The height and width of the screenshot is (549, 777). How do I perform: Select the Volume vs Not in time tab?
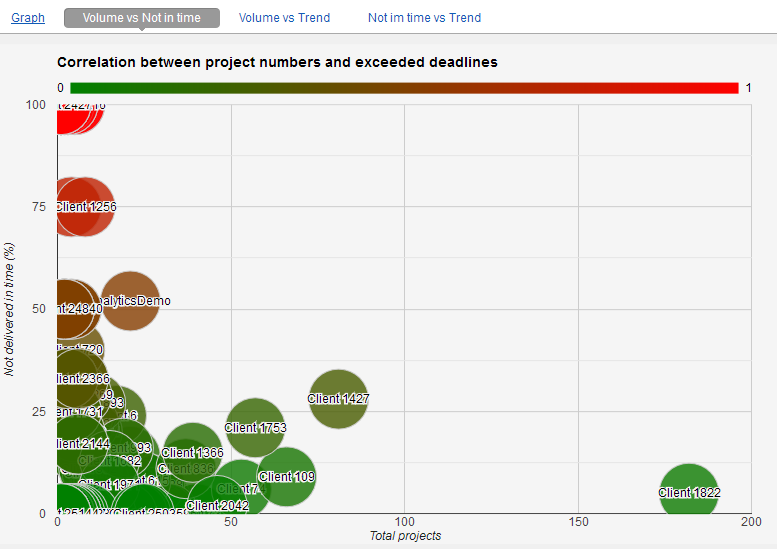(x=141, y=17)
